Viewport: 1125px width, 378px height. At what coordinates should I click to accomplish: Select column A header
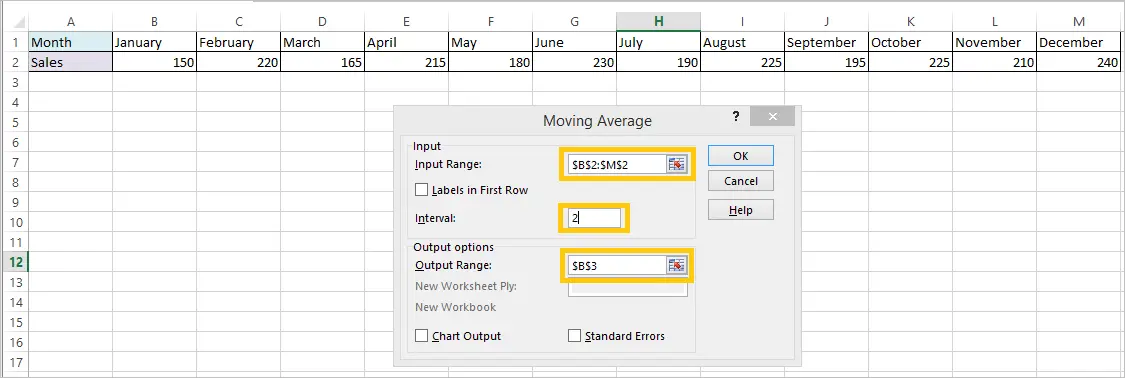pos(70,22)
